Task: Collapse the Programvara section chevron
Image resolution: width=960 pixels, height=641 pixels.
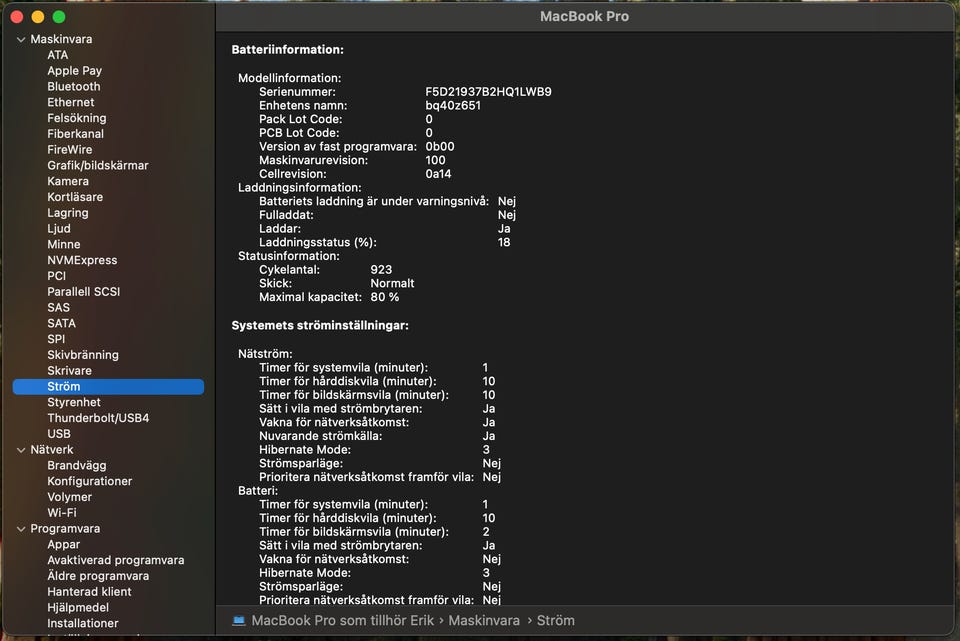Action: click(x=21, y=529)
